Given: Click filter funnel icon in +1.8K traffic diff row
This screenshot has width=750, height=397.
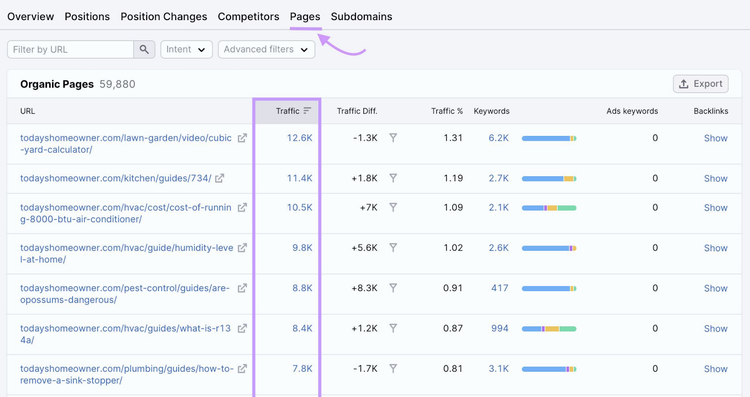Looking at the screenshot, I should coord(393,178).
